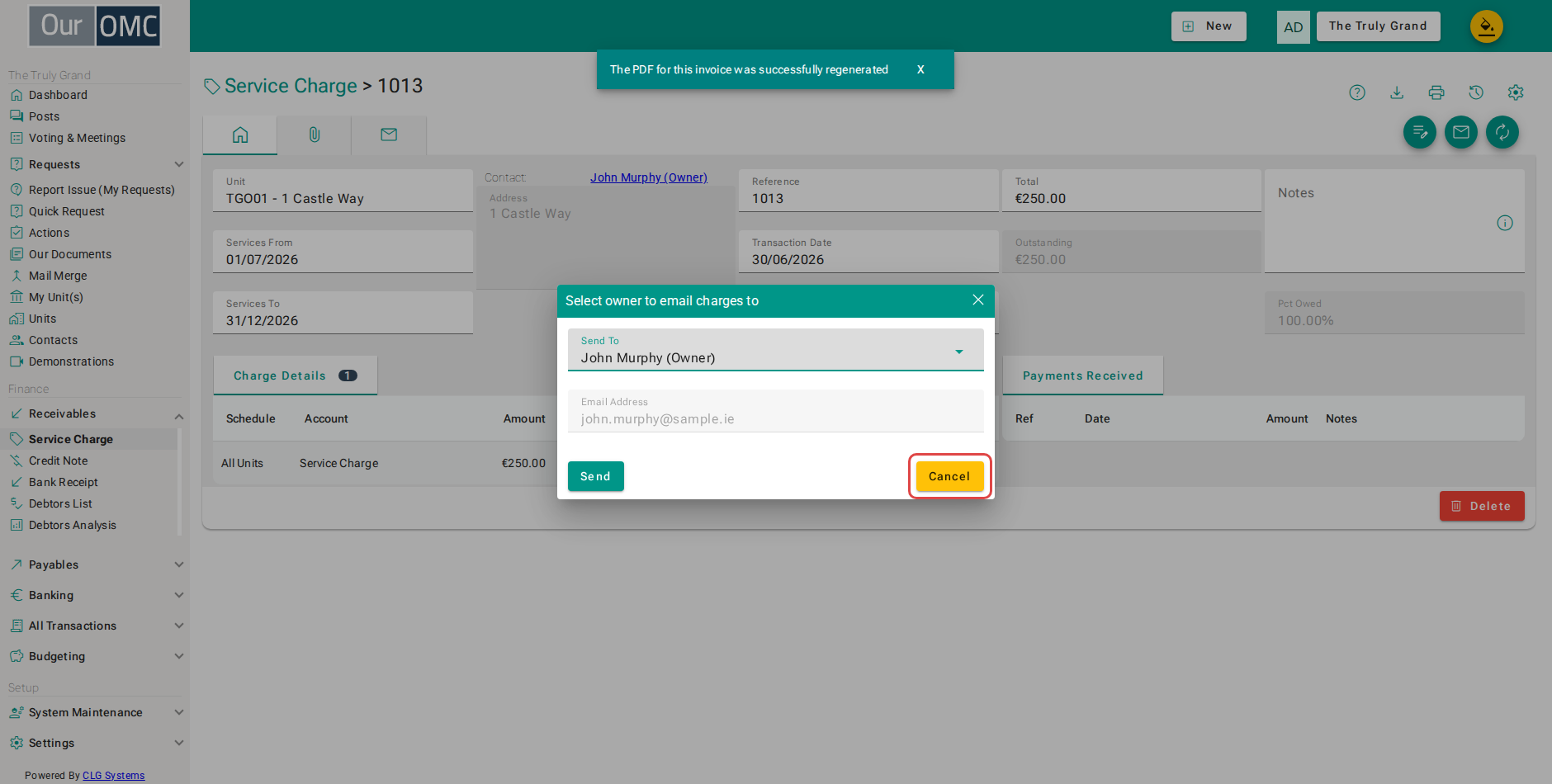Click the Service Charge breadcrumb heading
The width and height of the screenshot is (1552, 784).
point(291,86)
